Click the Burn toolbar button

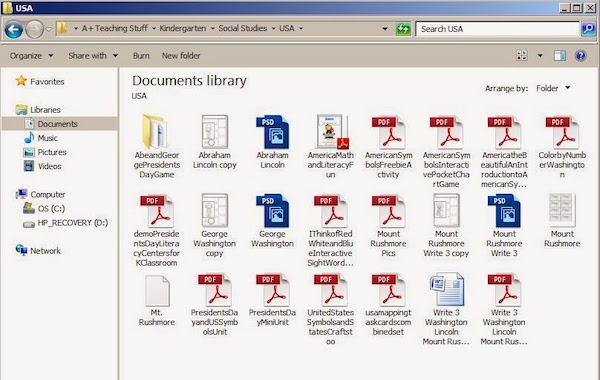click(141, 56)
